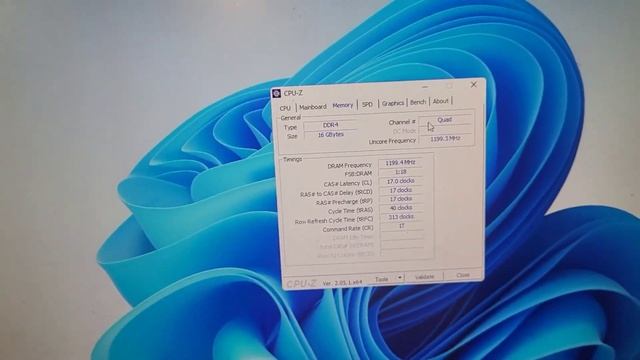Click the tRFC value 313 clocks
The width and height of the screenshot is (640, 360).
[x=401, y=217]
